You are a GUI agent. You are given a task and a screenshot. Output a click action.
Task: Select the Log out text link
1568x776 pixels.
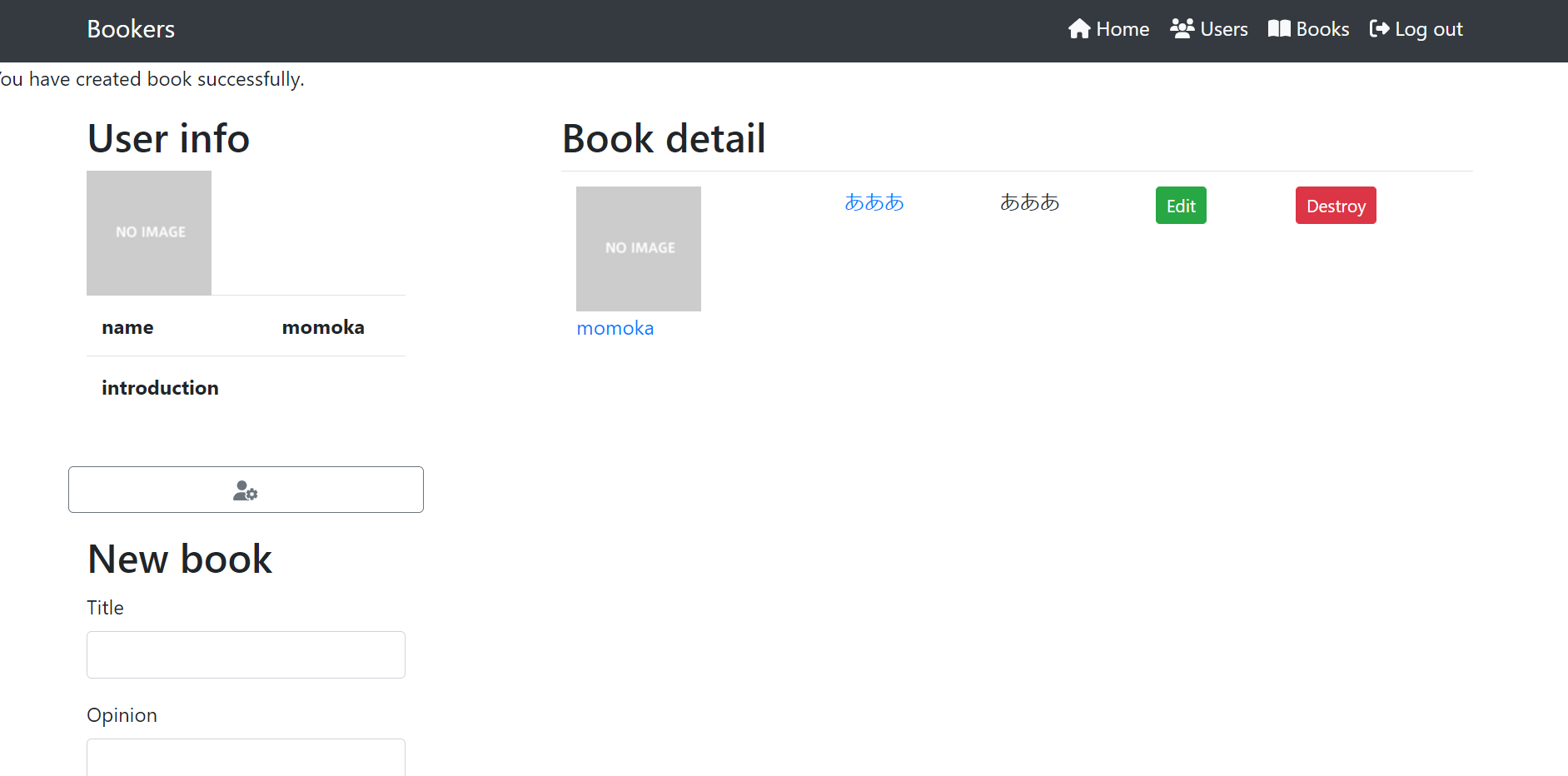[x=1428, y=29]
